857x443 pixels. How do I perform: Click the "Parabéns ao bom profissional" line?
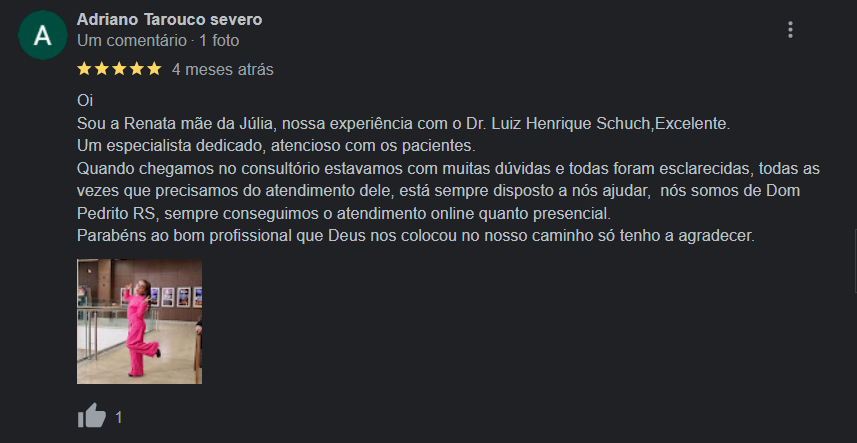pyautogui.click(x=415, y=236)
